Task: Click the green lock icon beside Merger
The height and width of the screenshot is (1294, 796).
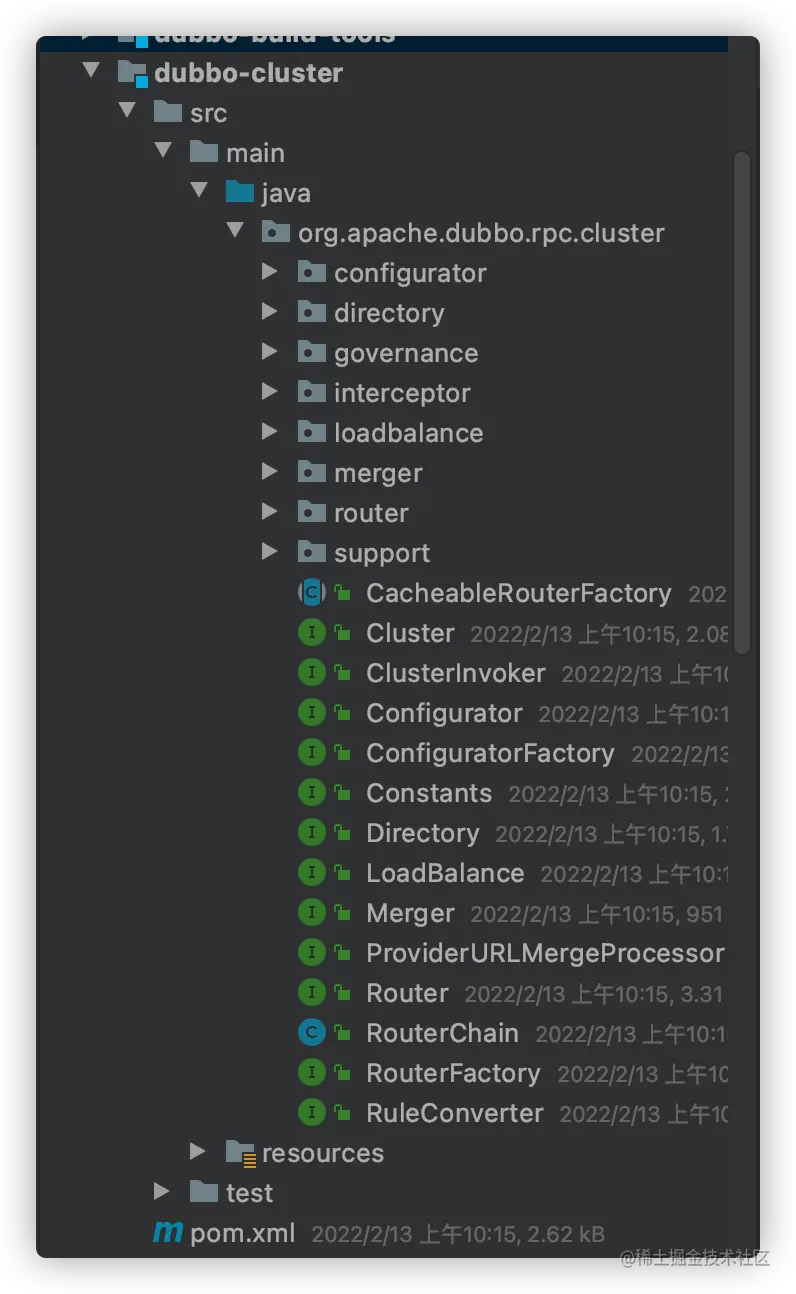Action: tap(343, 914)
